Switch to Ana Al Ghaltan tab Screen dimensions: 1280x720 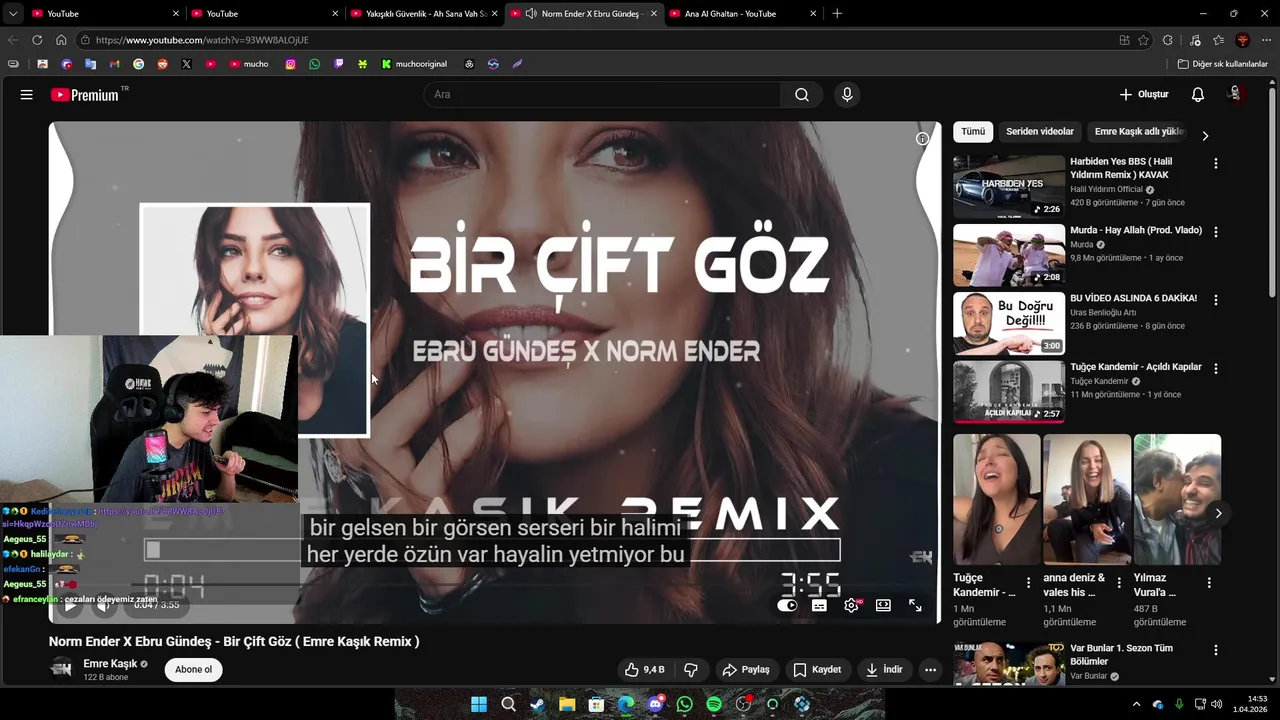pos(741,14)
